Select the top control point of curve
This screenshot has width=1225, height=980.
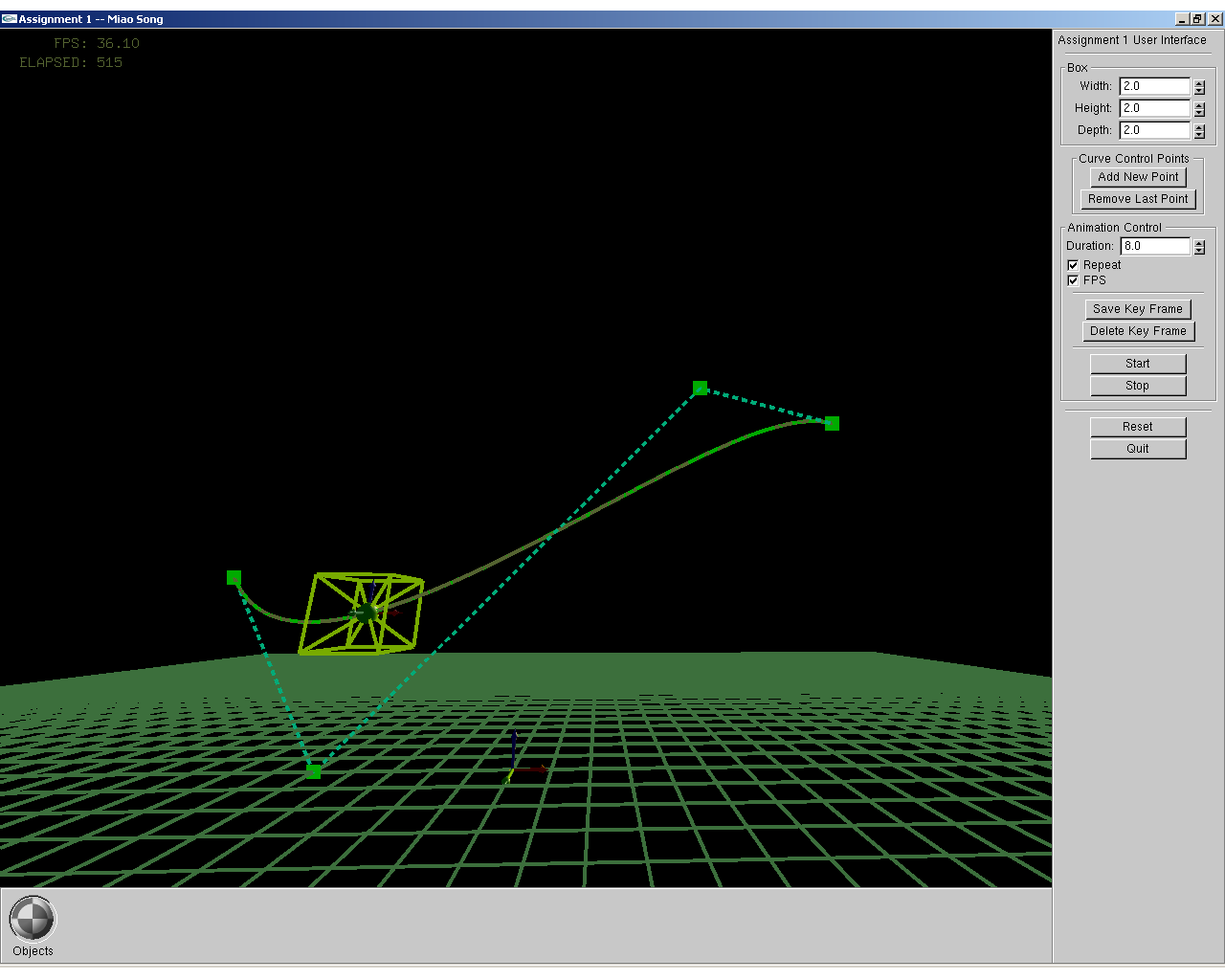coord(700,388)
